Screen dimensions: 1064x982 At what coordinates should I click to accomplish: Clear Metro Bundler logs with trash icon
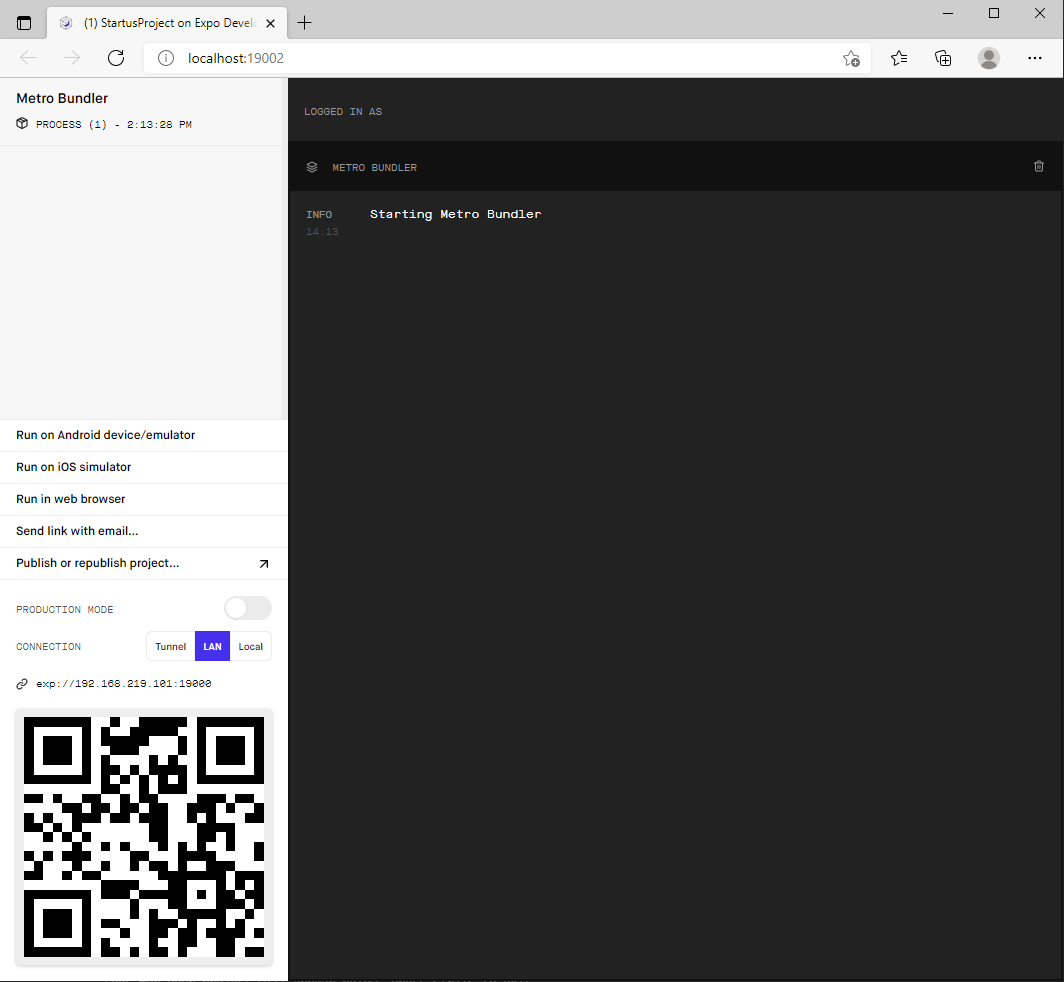(1039, 166)
